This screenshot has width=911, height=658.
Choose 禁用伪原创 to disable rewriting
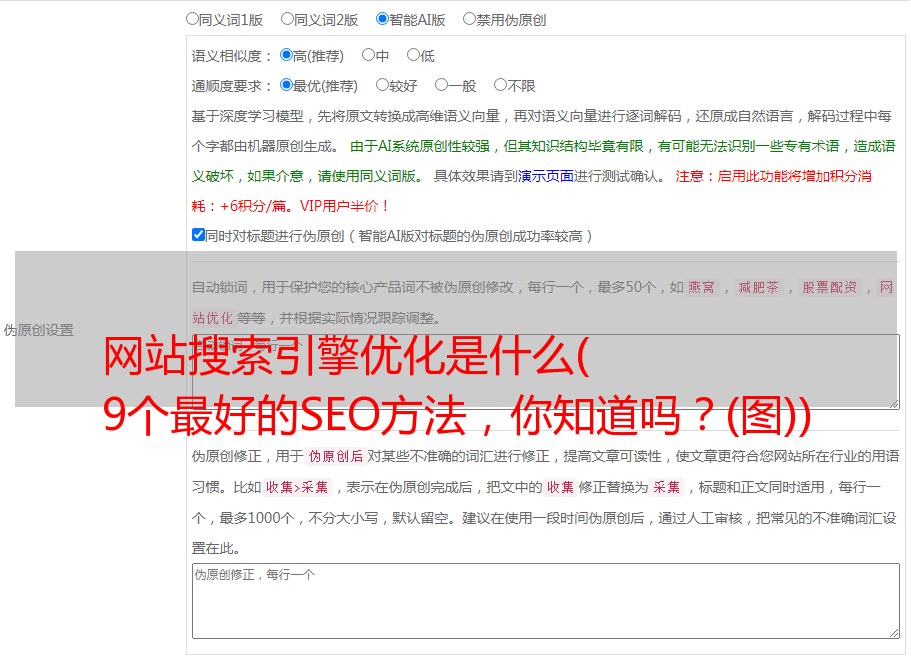pos(469,18)
